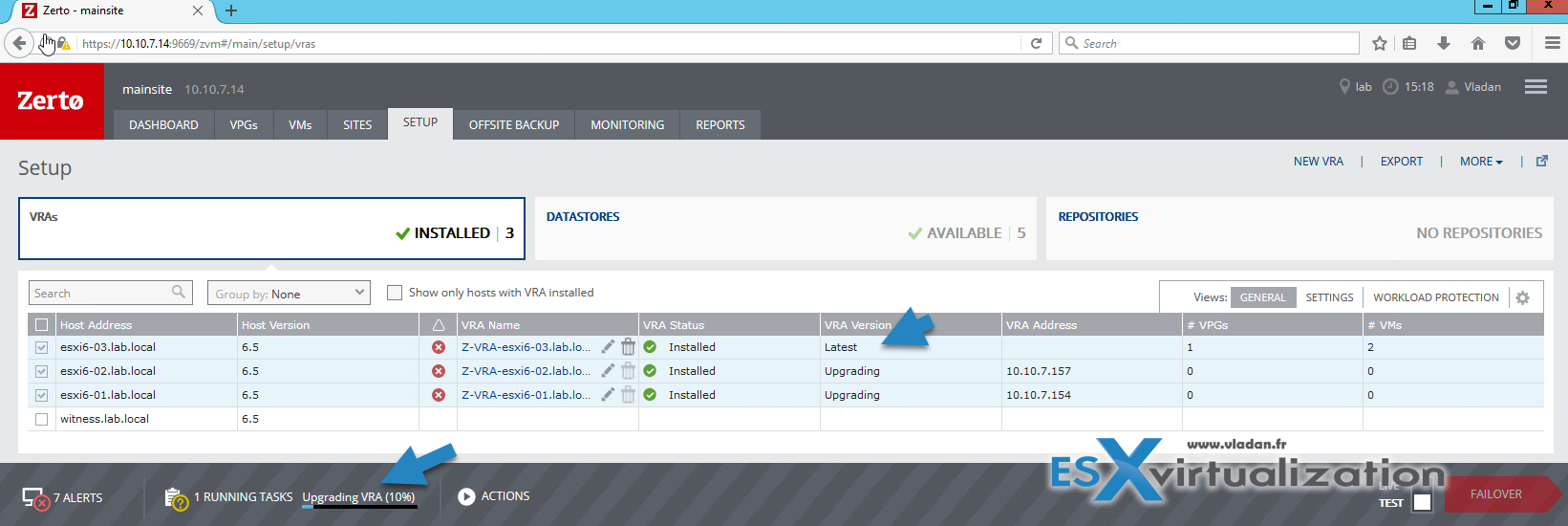
Task: Click the browser address bar URL
Action: click(199, 44)
